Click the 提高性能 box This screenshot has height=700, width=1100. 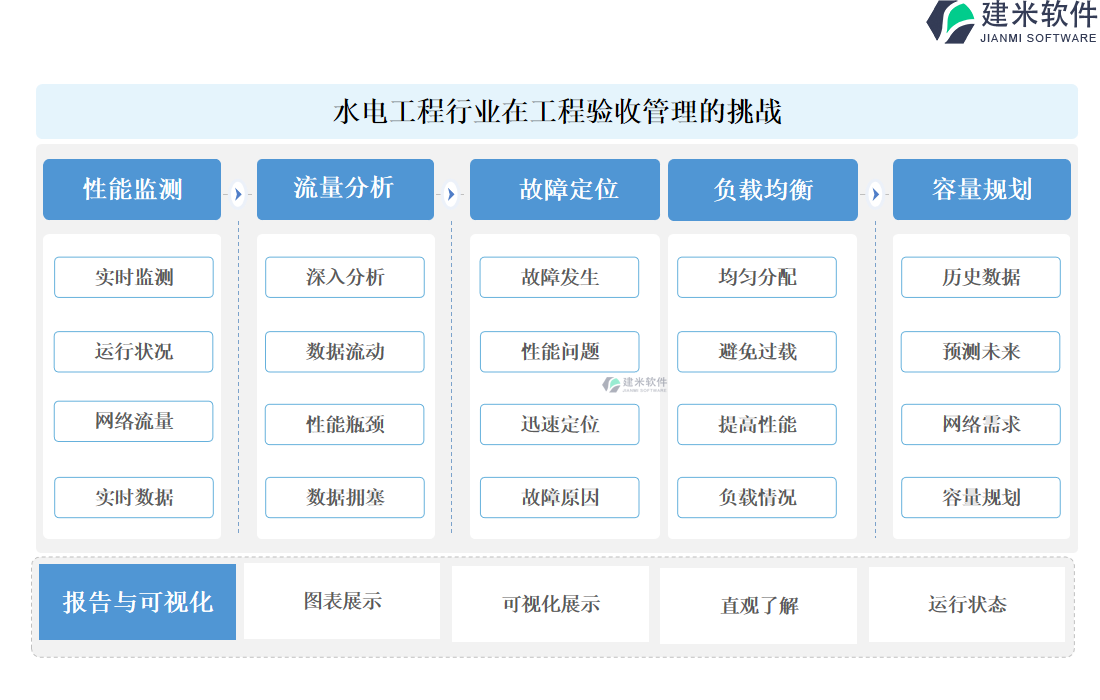click(757, 424)
